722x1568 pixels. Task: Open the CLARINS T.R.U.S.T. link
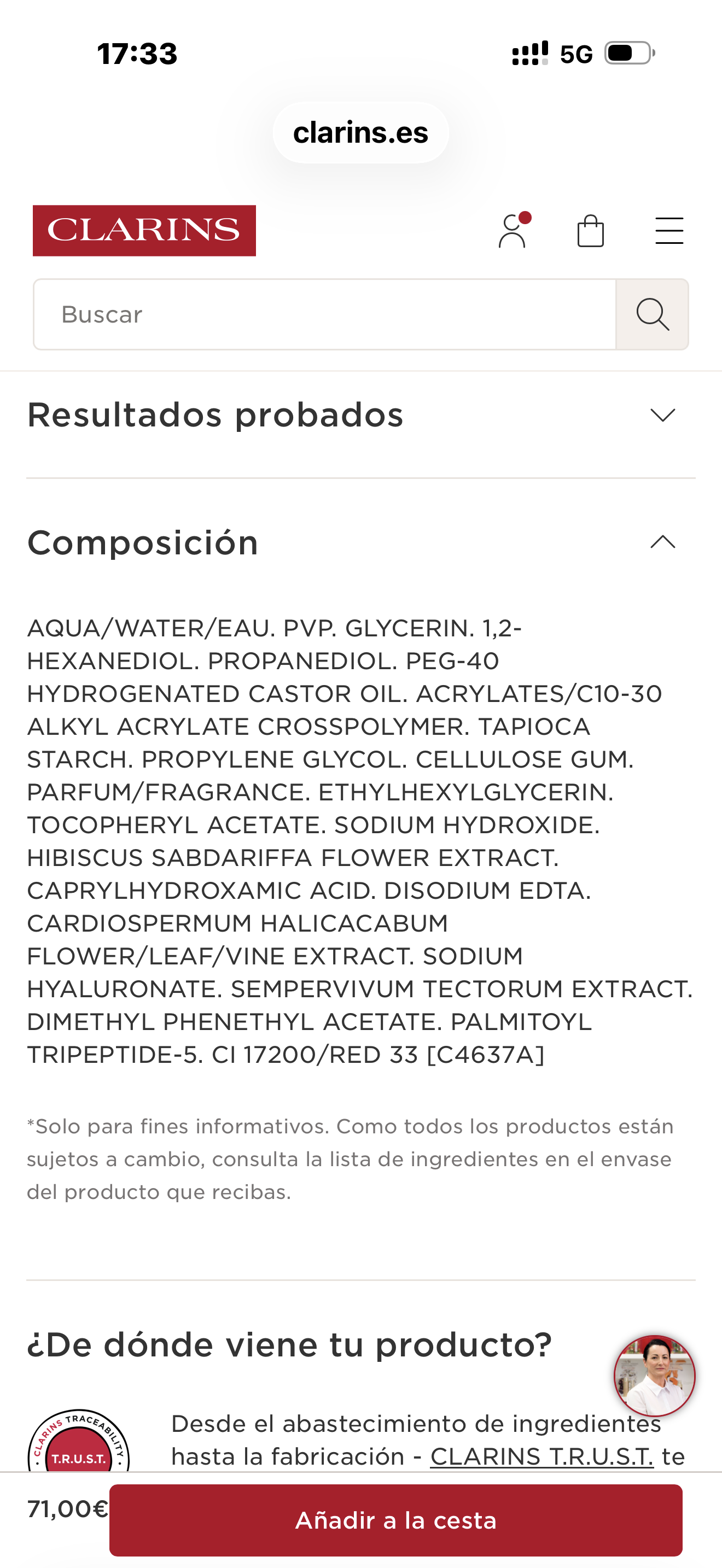point(542,1456)
